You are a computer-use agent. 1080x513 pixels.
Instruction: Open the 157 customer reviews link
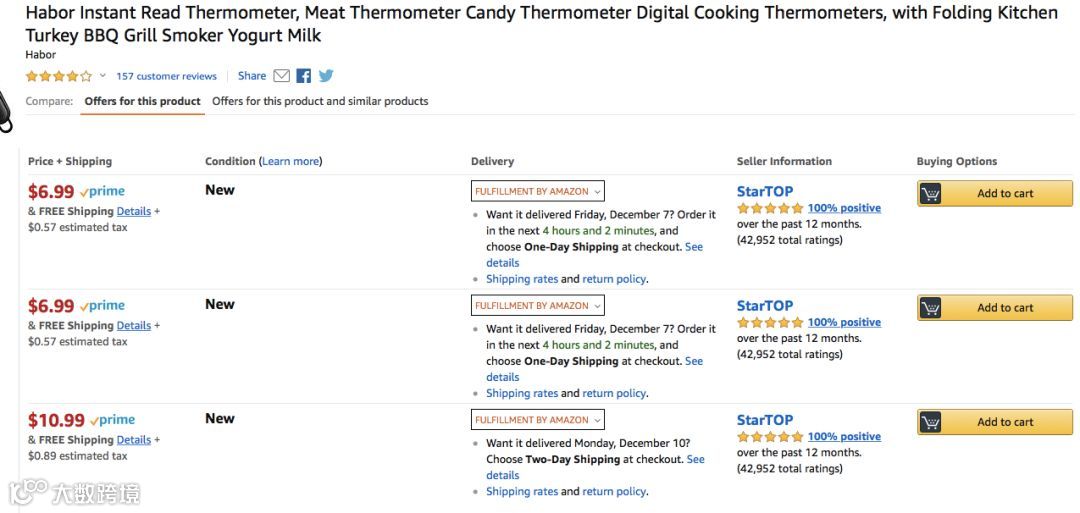(x=166, y=76)
